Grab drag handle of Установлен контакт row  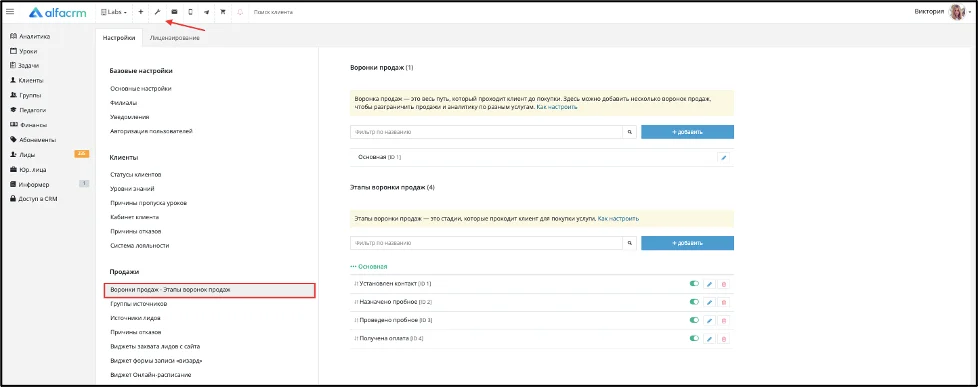[x=356, y=284]
